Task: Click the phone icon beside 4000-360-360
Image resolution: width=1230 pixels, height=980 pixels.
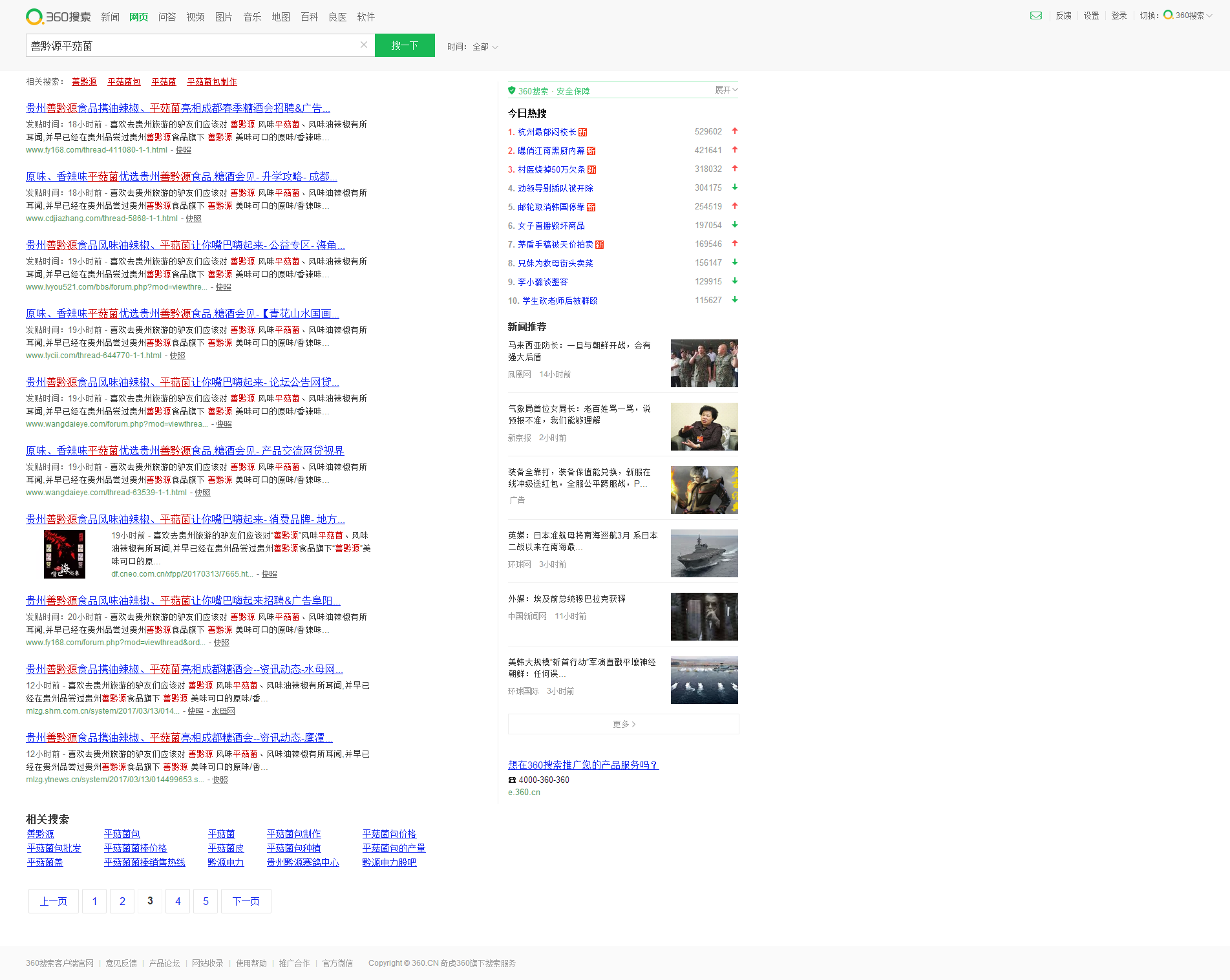Action: [512, 780]
